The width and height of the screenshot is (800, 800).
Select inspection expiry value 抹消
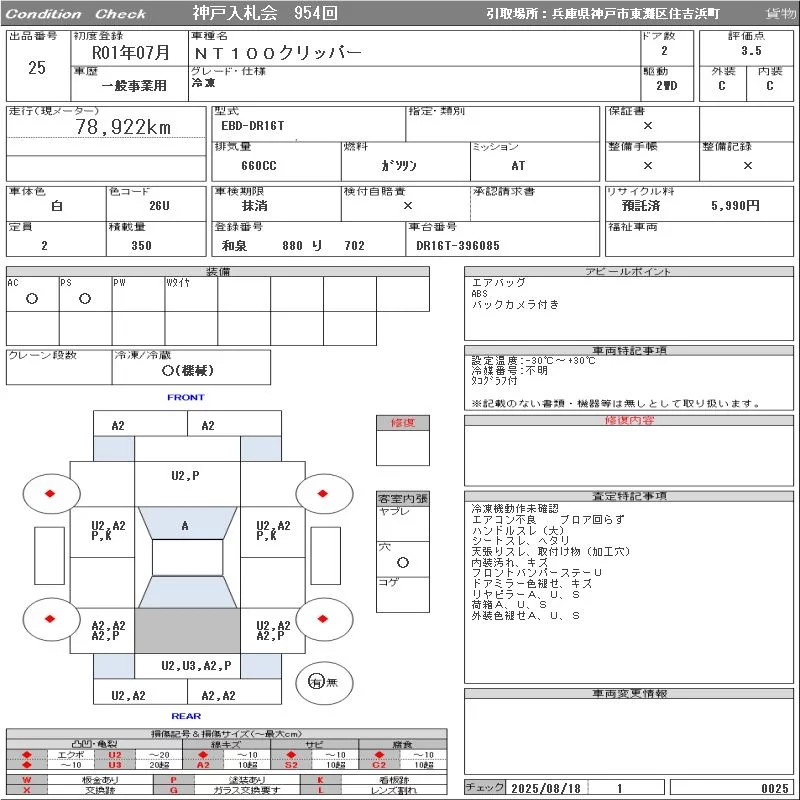point(255,206)
